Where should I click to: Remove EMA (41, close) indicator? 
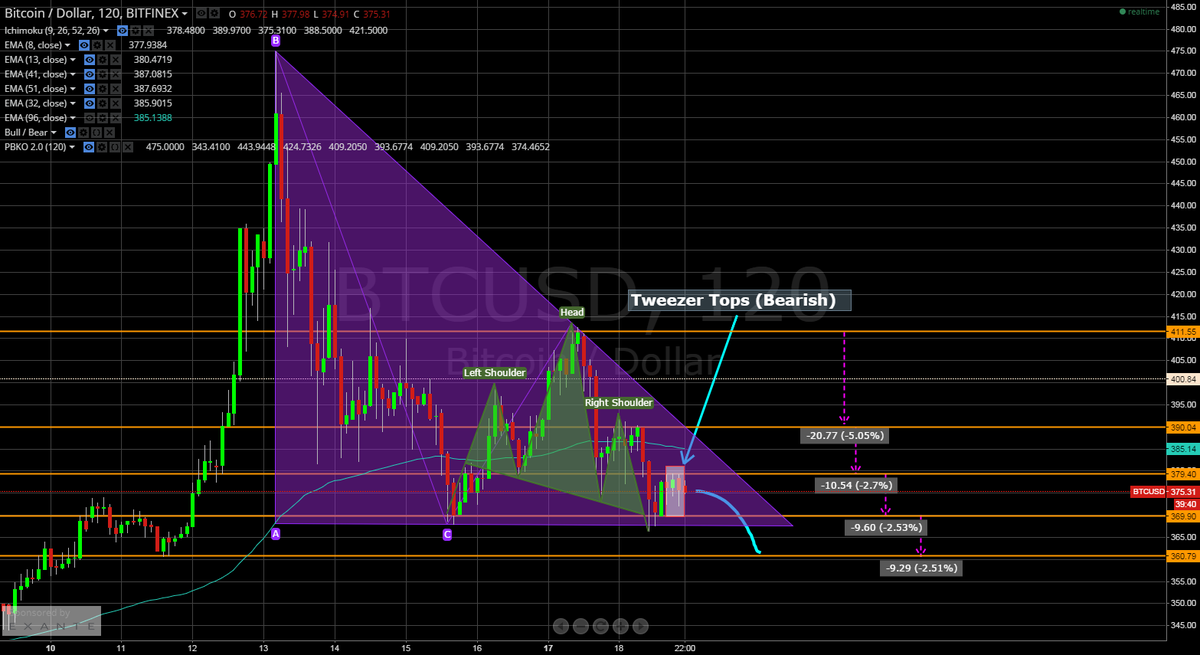point(115,74)
